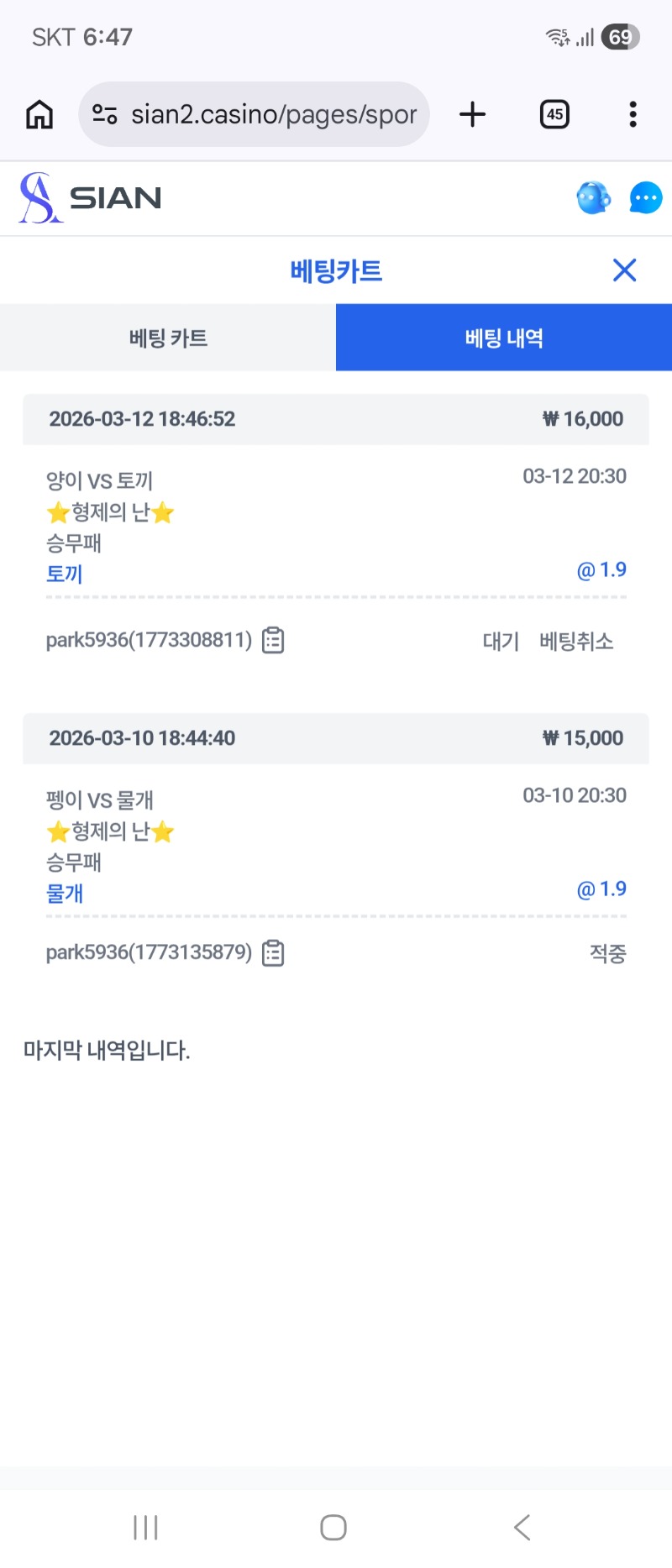This screenshot has height=1568, width=672.
Task: Open site info icon in address bar
Action: (x=104, y=114)
